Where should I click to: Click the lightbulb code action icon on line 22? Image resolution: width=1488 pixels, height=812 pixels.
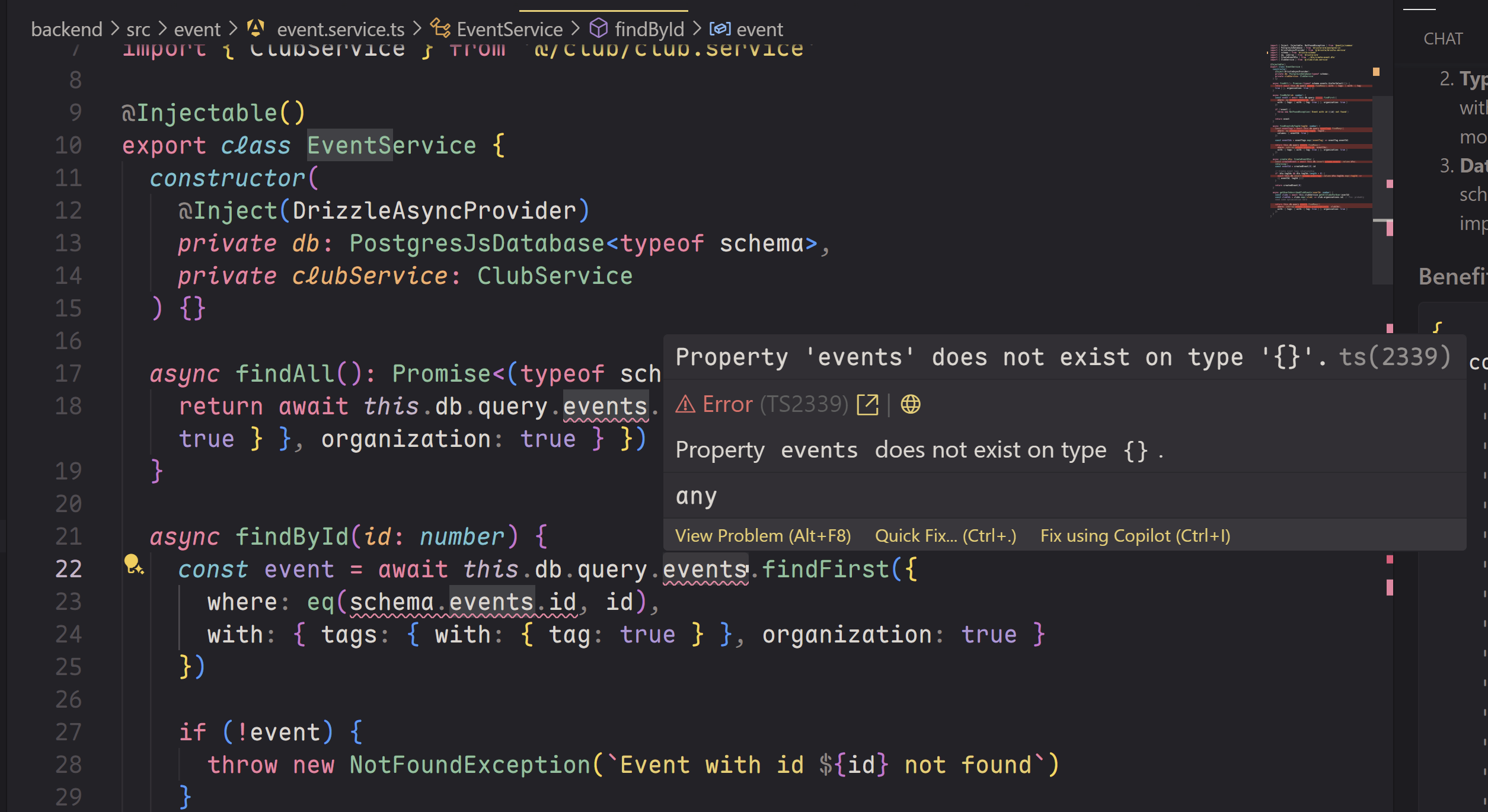133,564
